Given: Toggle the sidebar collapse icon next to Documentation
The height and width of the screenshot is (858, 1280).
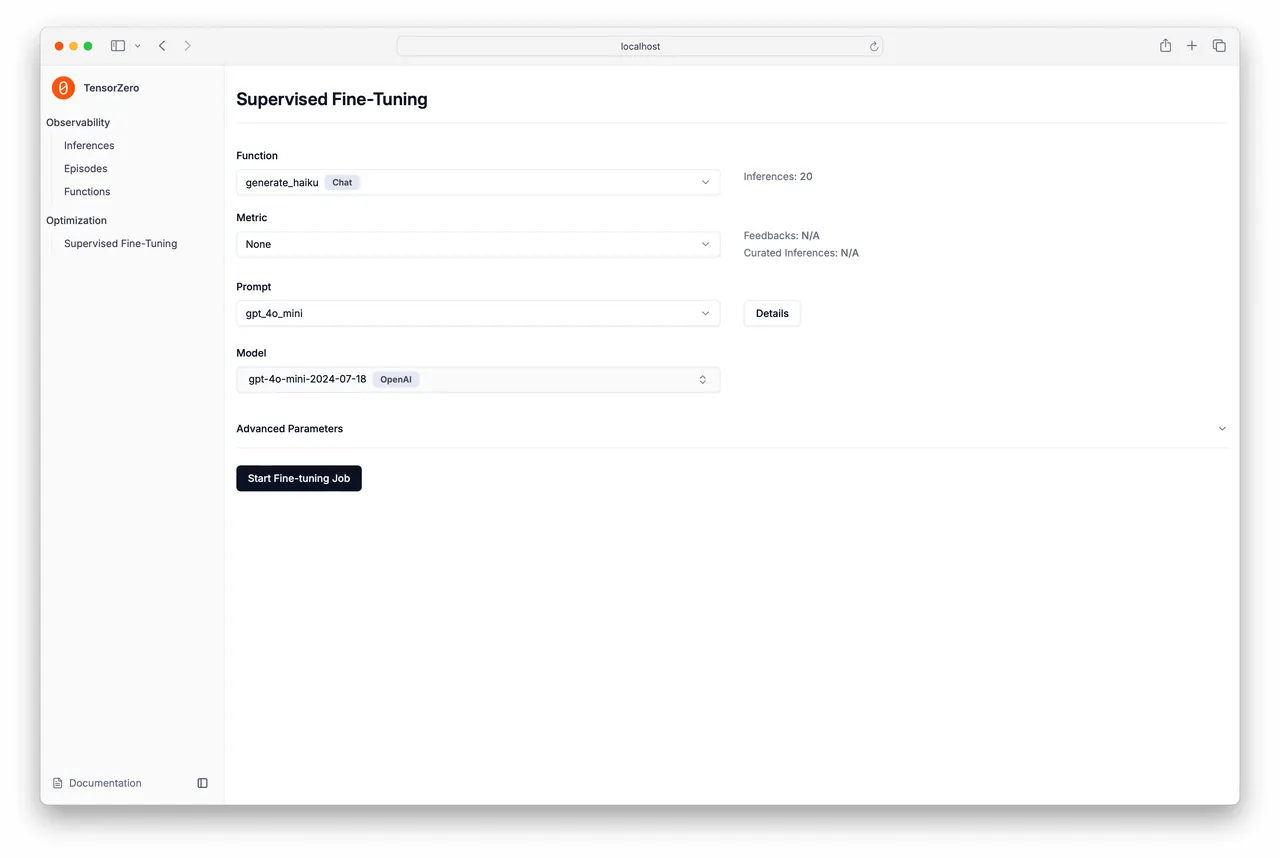Looking at the screenshot, I should coord(202,783).
